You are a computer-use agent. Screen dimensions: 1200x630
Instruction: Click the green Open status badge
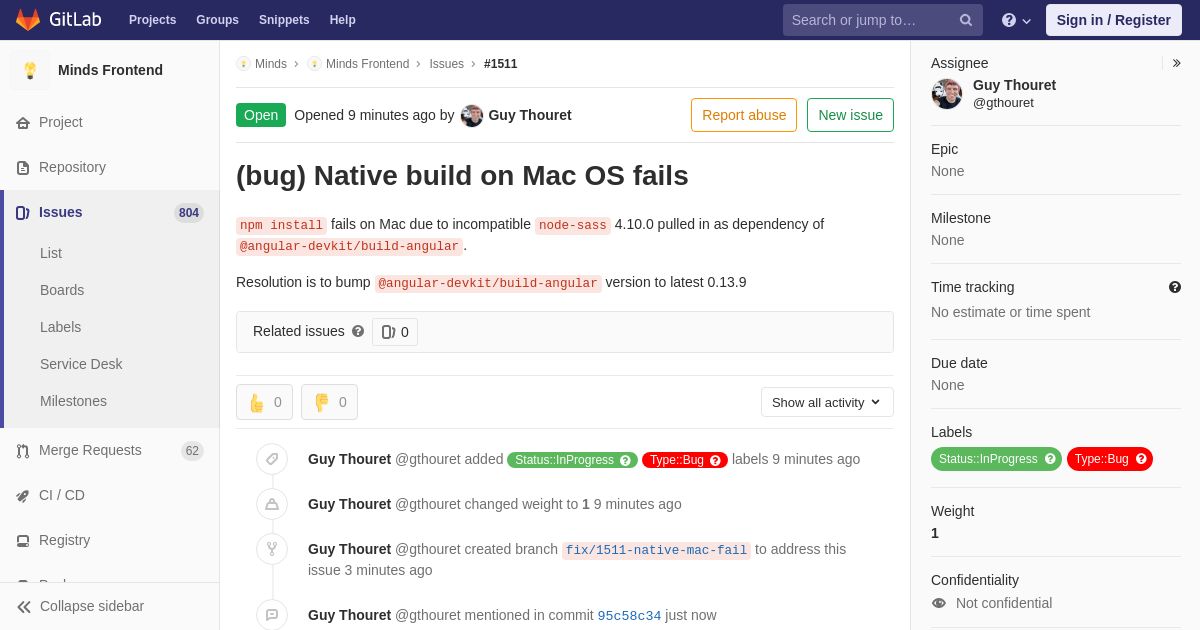261,115
